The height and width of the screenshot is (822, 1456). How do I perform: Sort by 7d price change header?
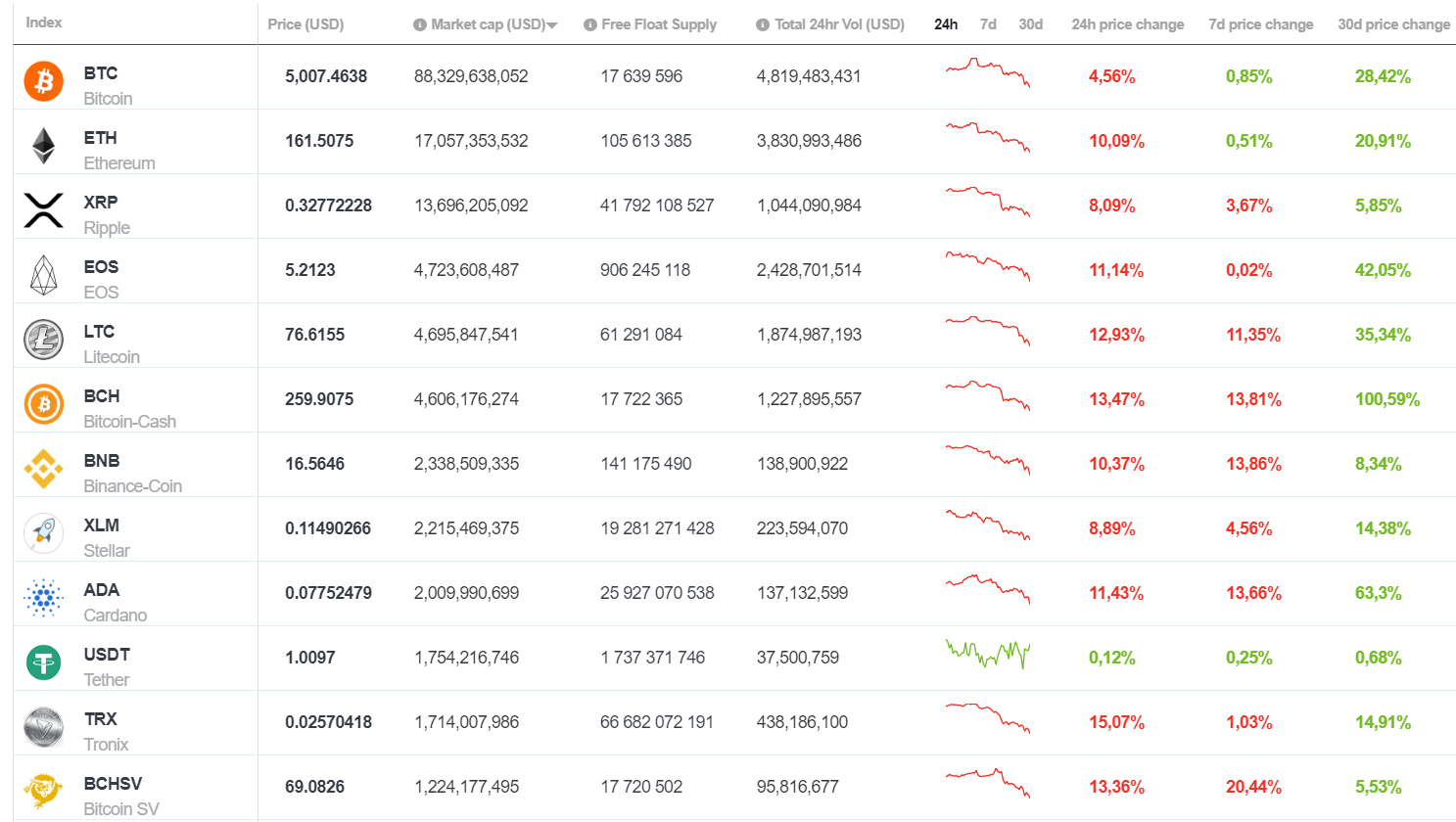1260,24
